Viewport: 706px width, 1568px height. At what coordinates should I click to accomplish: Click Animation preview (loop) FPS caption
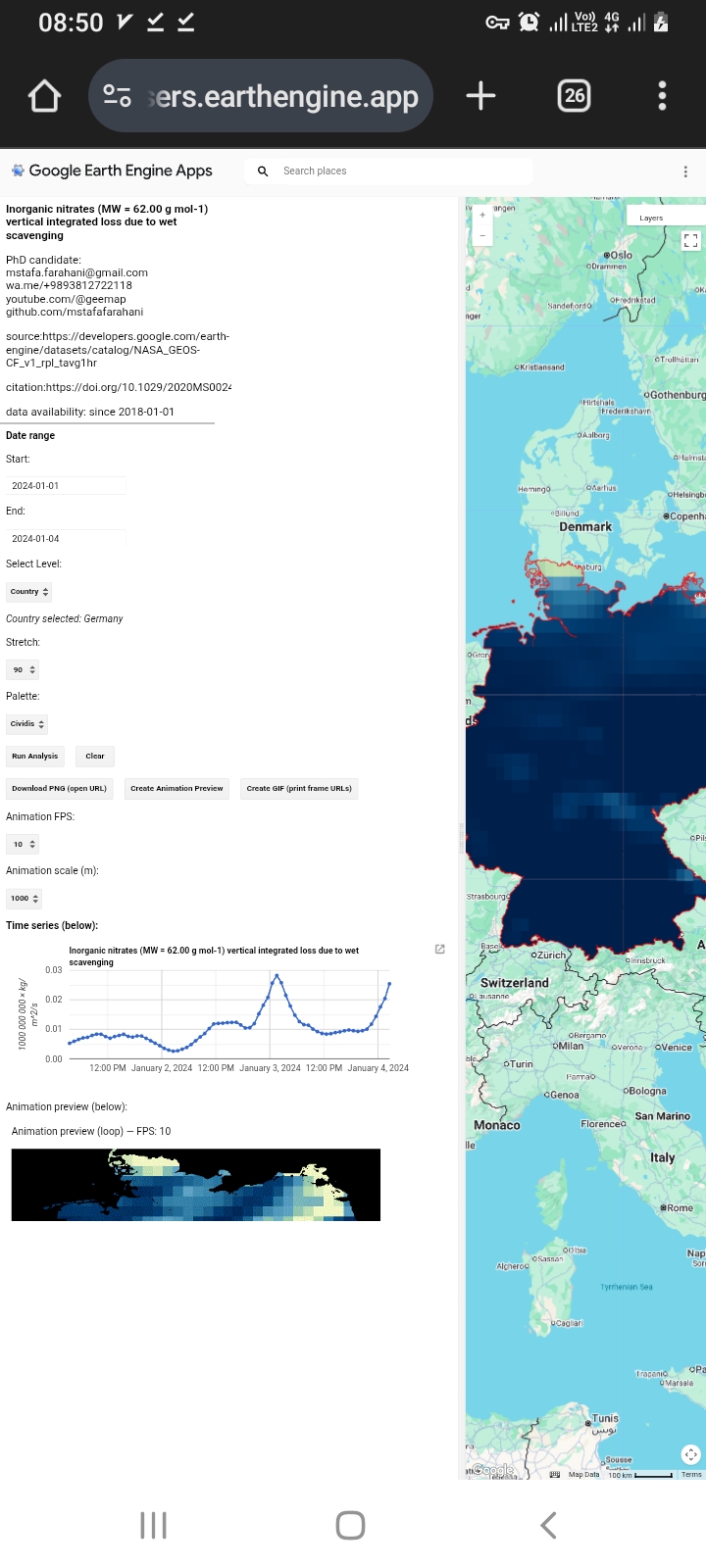pos(91,1131)
